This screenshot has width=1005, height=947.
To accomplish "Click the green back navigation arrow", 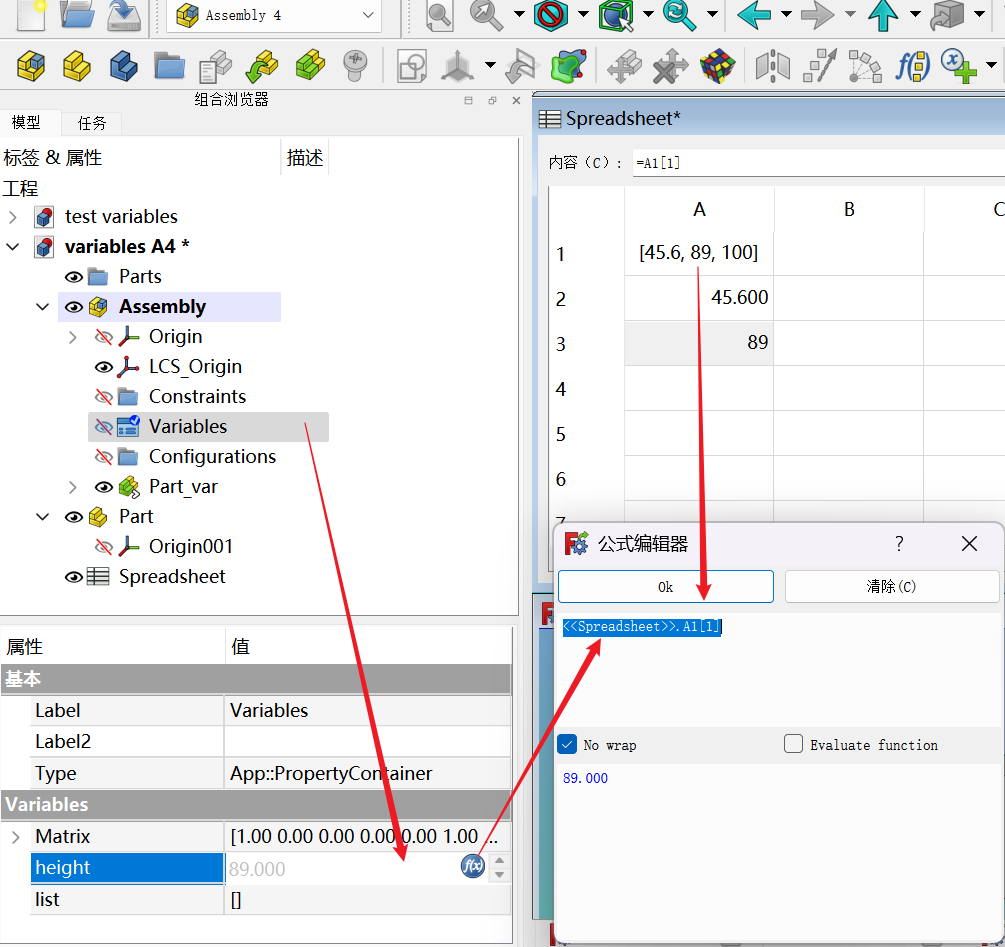I will tap(753, 14).
